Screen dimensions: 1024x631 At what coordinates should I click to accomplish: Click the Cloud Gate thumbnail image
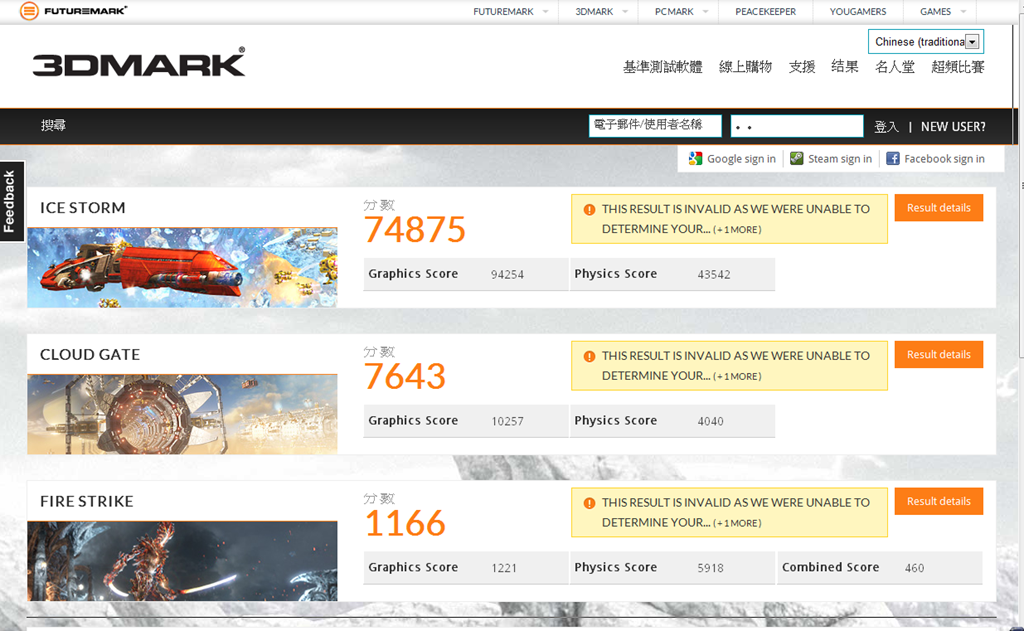click(182, 415)
